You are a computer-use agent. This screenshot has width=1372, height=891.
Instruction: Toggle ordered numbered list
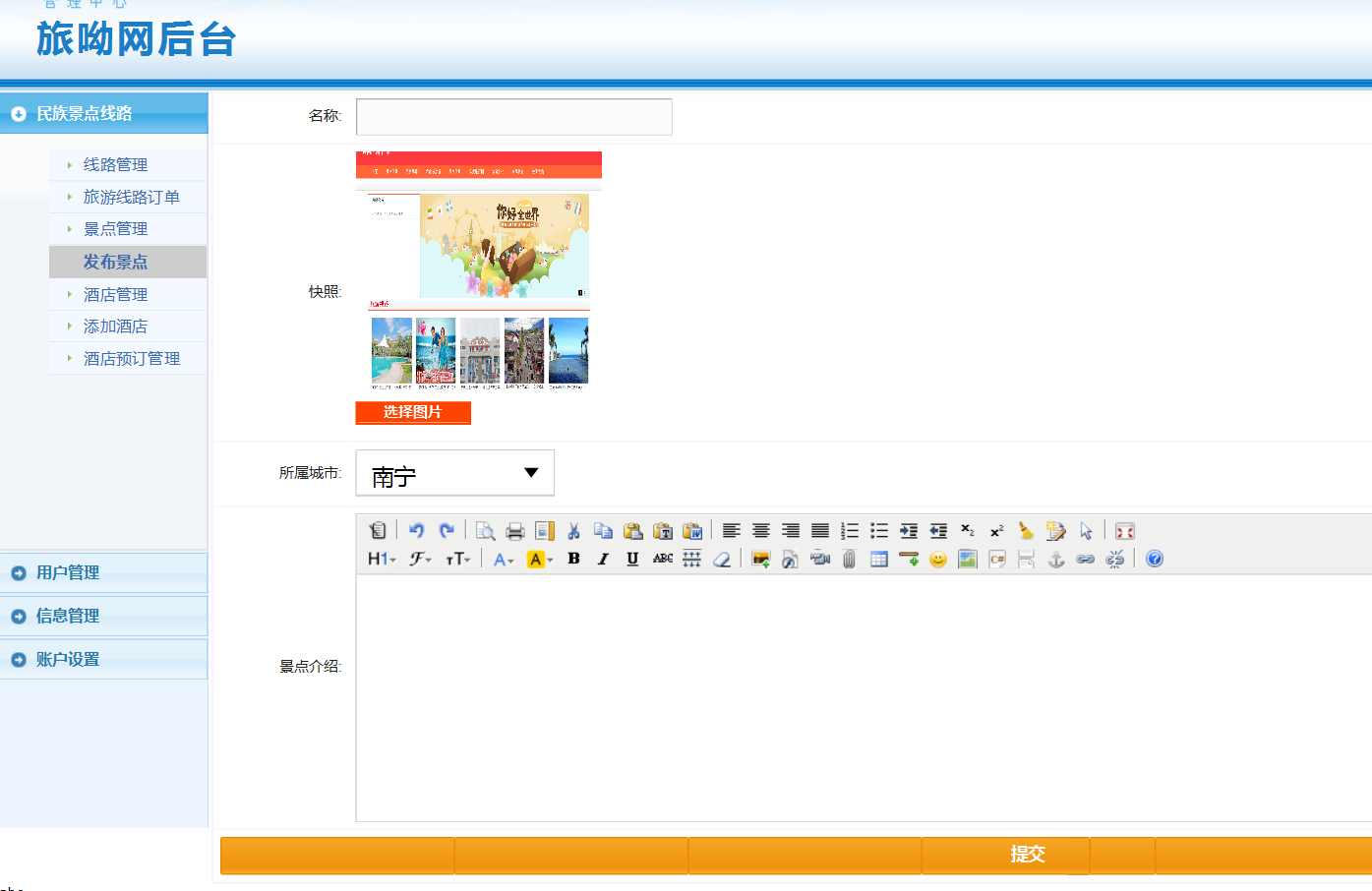(x=850, y=531)
